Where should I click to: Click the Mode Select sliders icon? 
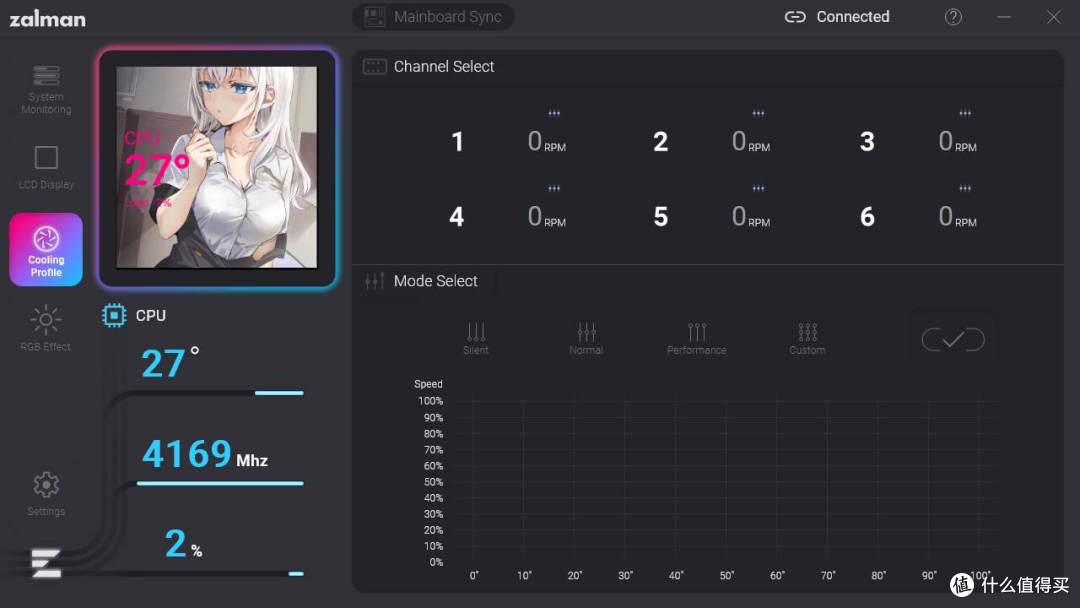tap(375, 281)
